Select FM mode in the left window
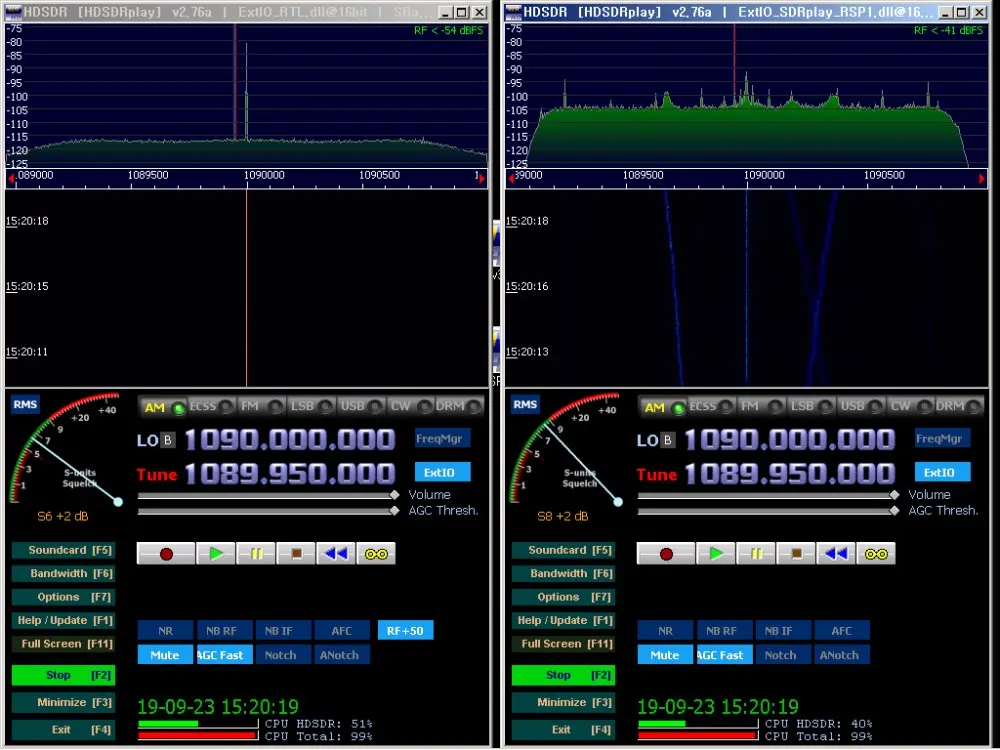 (x=261, y=406)
